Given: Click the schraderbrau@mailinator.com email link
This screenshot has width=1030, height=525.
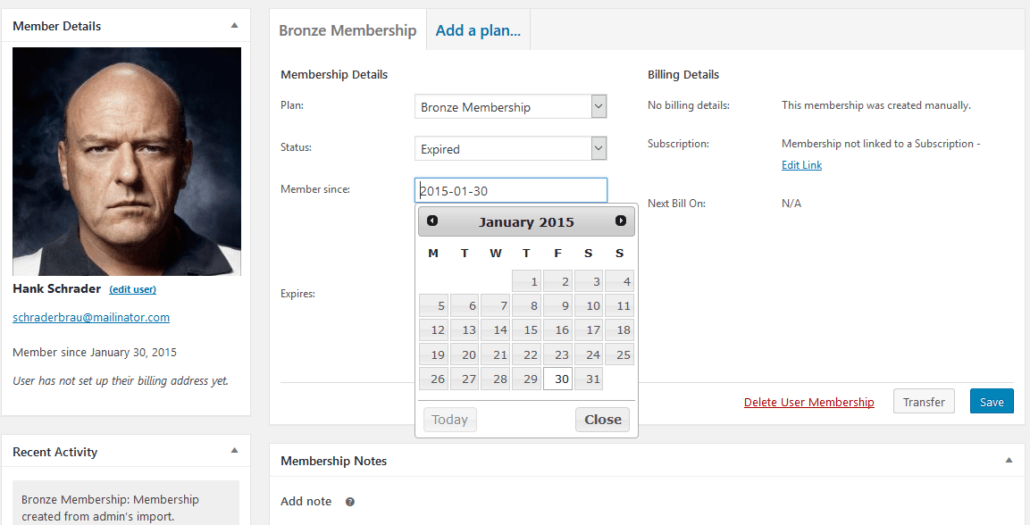Looking at the screenshot, I should click(91, 317).
